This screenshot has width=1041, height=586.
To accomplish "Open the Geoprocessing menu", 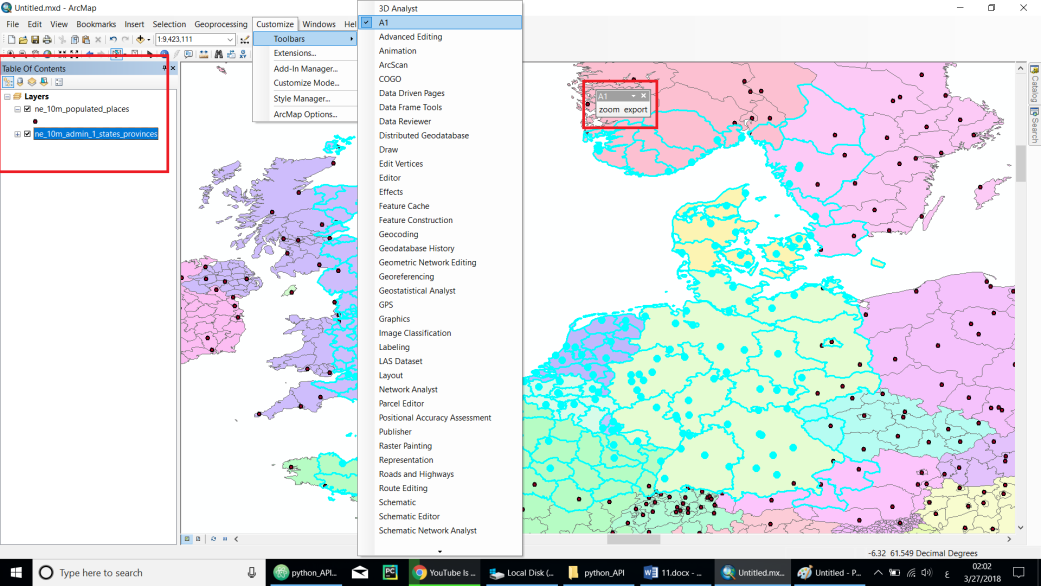I will [x=220, y=24].
